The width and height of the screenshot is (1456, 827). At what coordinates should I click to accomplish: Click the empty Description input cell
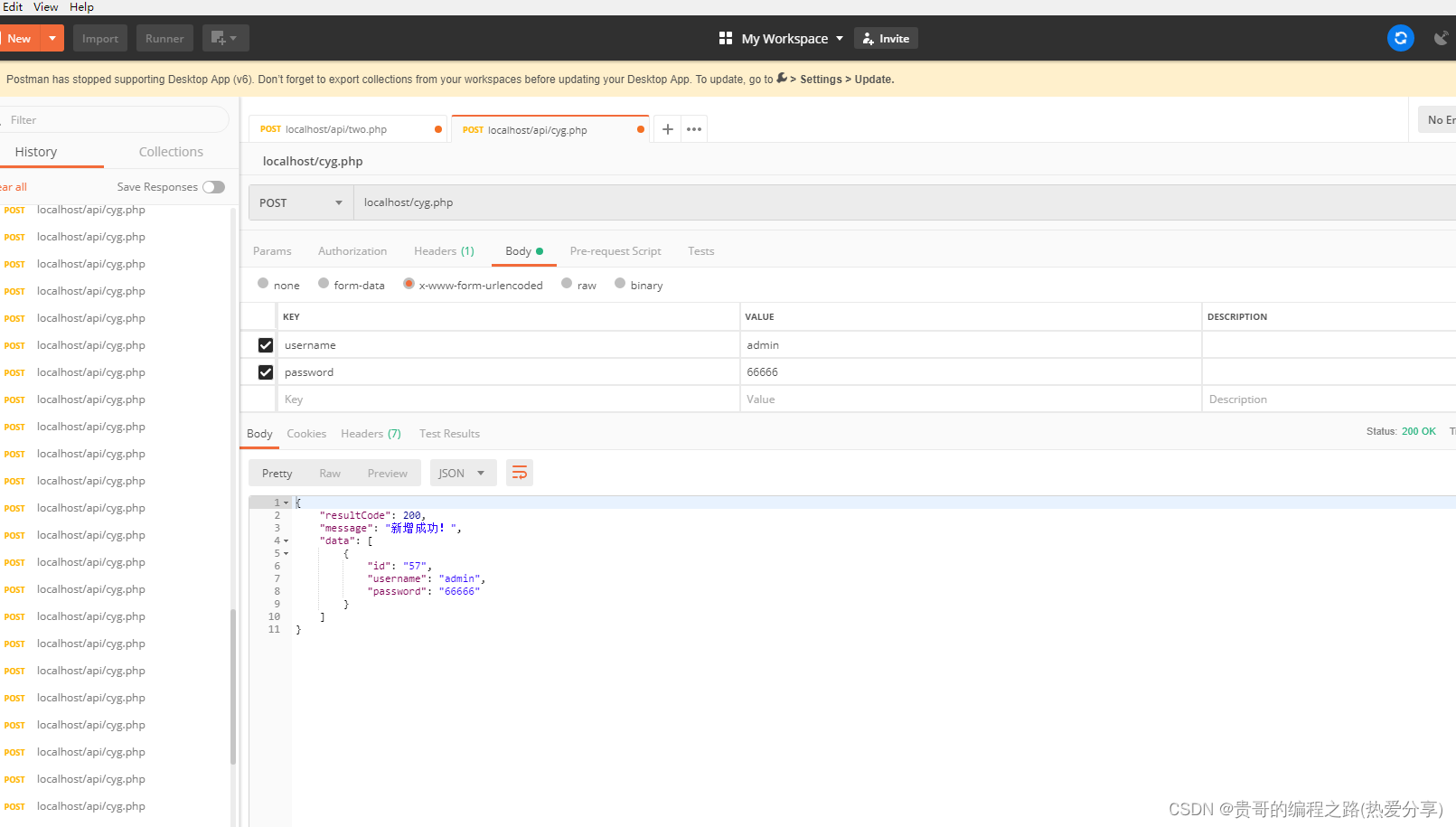[1329, 399]
